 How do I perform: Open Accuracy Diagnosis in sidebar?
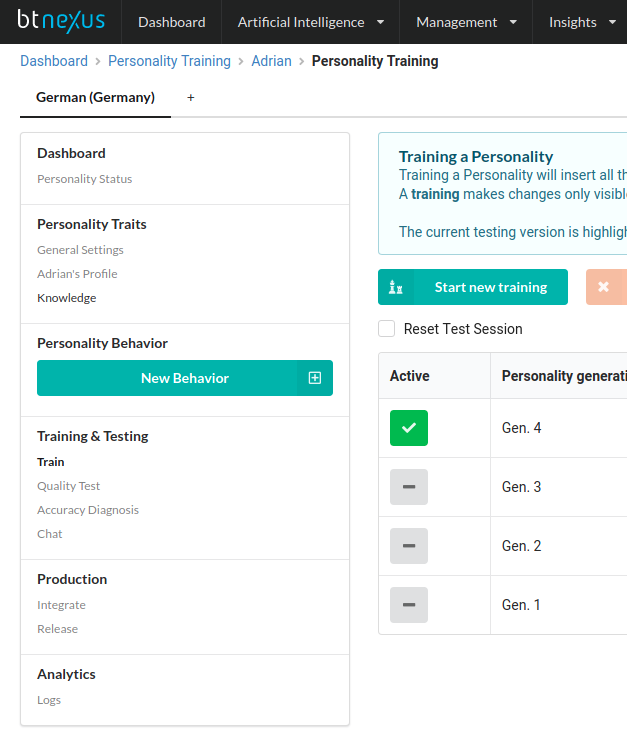(88, 510)
